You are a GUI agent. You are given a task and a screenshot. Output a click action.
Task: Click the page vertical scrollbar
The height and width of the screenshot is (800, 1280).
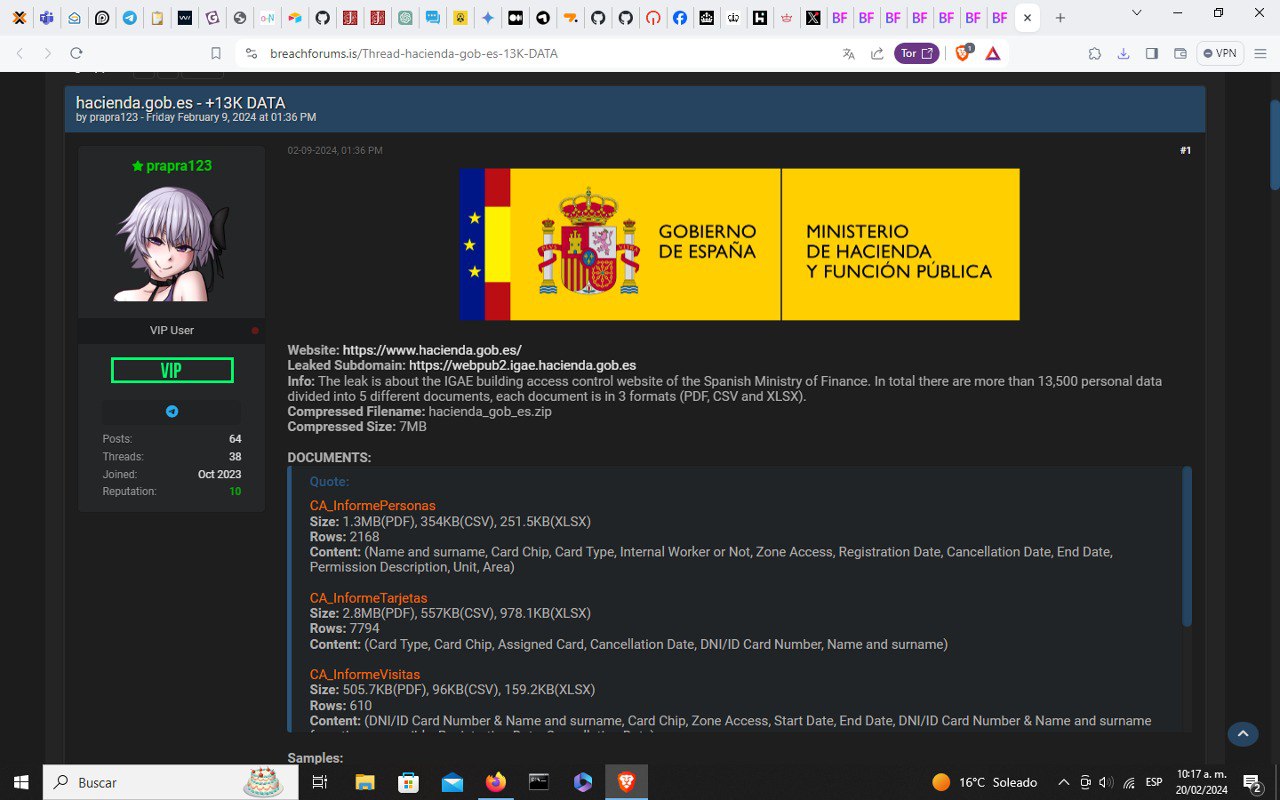(x=1274, y=145)
